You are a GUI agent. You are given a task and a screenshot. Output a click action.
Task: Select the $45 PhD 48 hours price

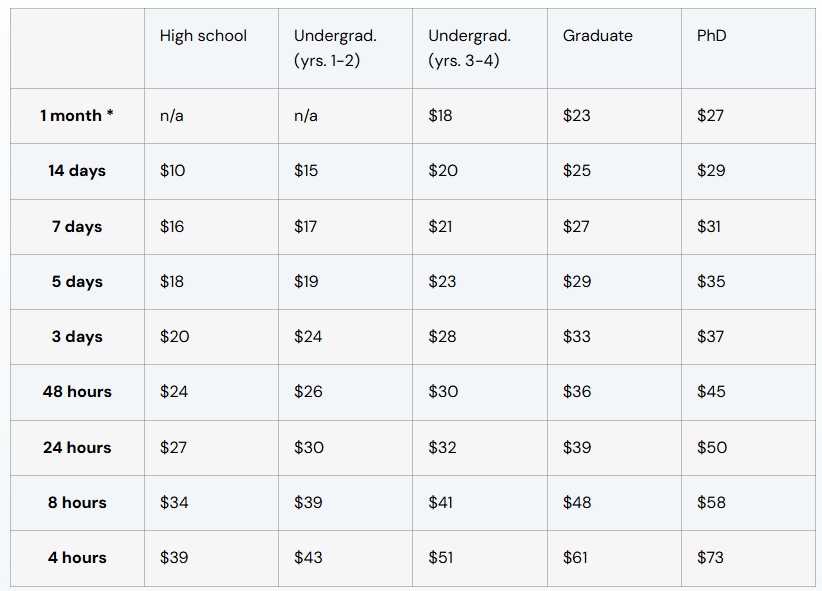tap(711, 392)
